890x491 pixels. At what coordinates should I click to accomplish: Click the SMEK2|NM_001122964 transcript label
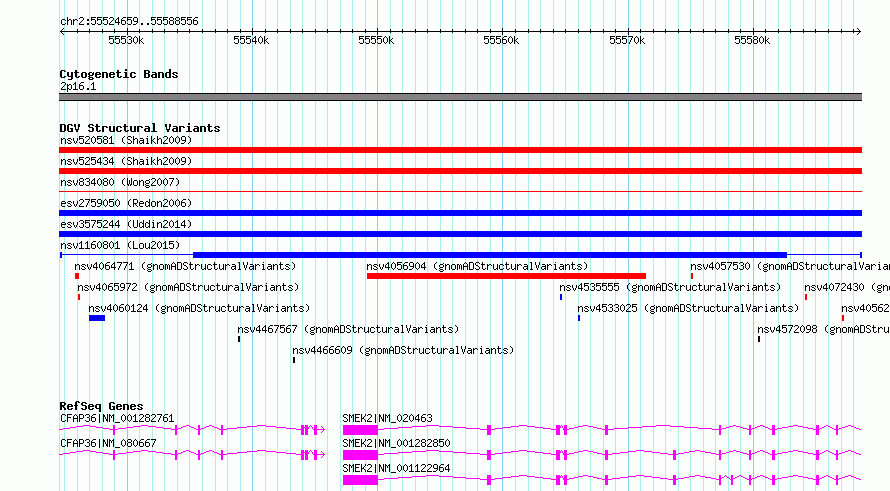pos(396,468)
